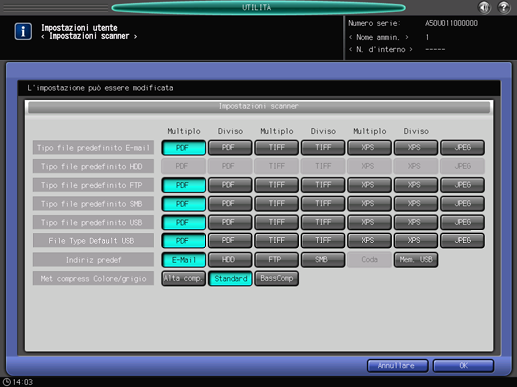This screenshot has width=517, height=387.
Task: Select Multiplo XPS for E-mail file type
Action: tap(369, 148)
